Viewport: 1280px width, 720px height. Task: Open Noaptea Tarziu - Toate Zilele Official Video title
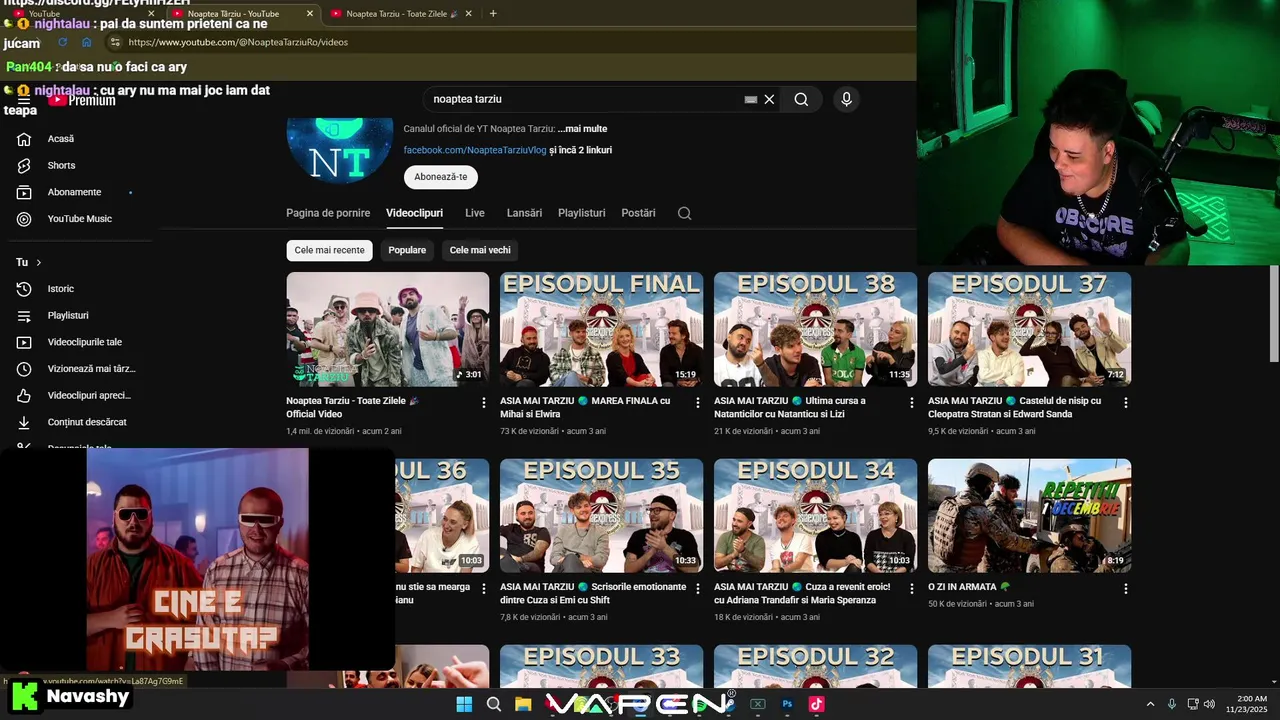352,407
